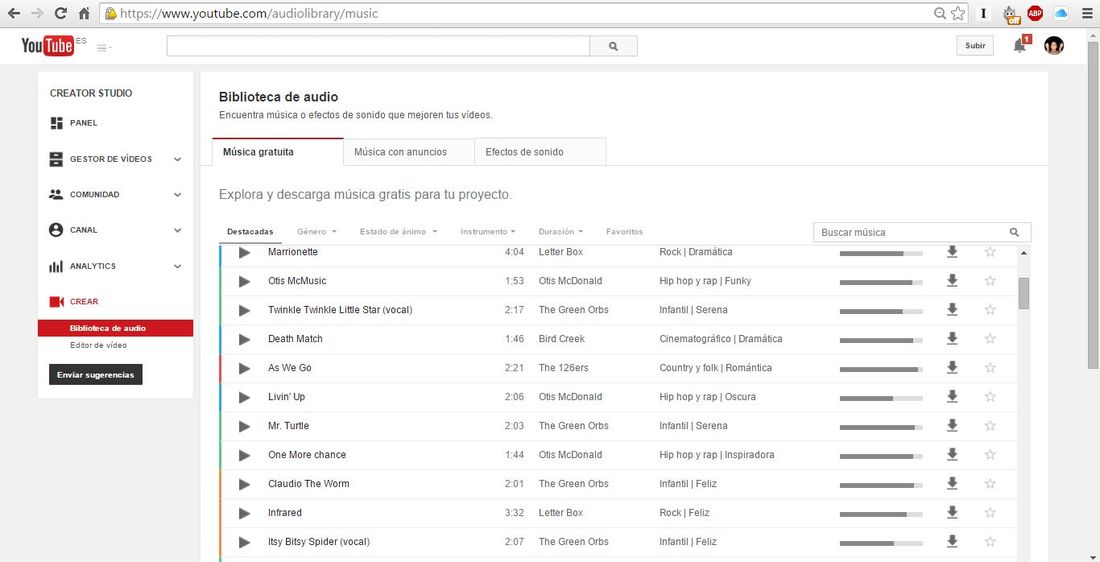Screen dimensions: 1100x562
Task: Click the popularity bar of Infrared
Action: click(x=881, y=514)
